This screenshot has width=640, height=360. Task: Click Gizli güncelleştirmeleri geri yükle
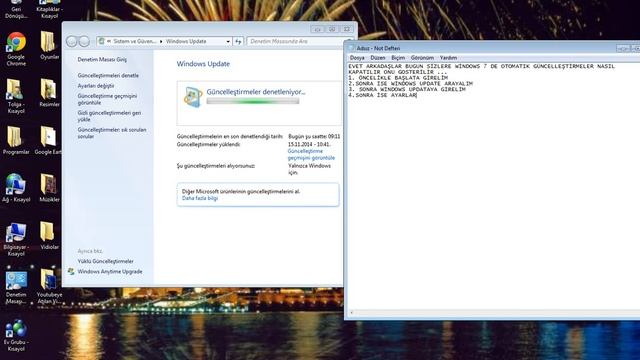[x=109, y=116]
